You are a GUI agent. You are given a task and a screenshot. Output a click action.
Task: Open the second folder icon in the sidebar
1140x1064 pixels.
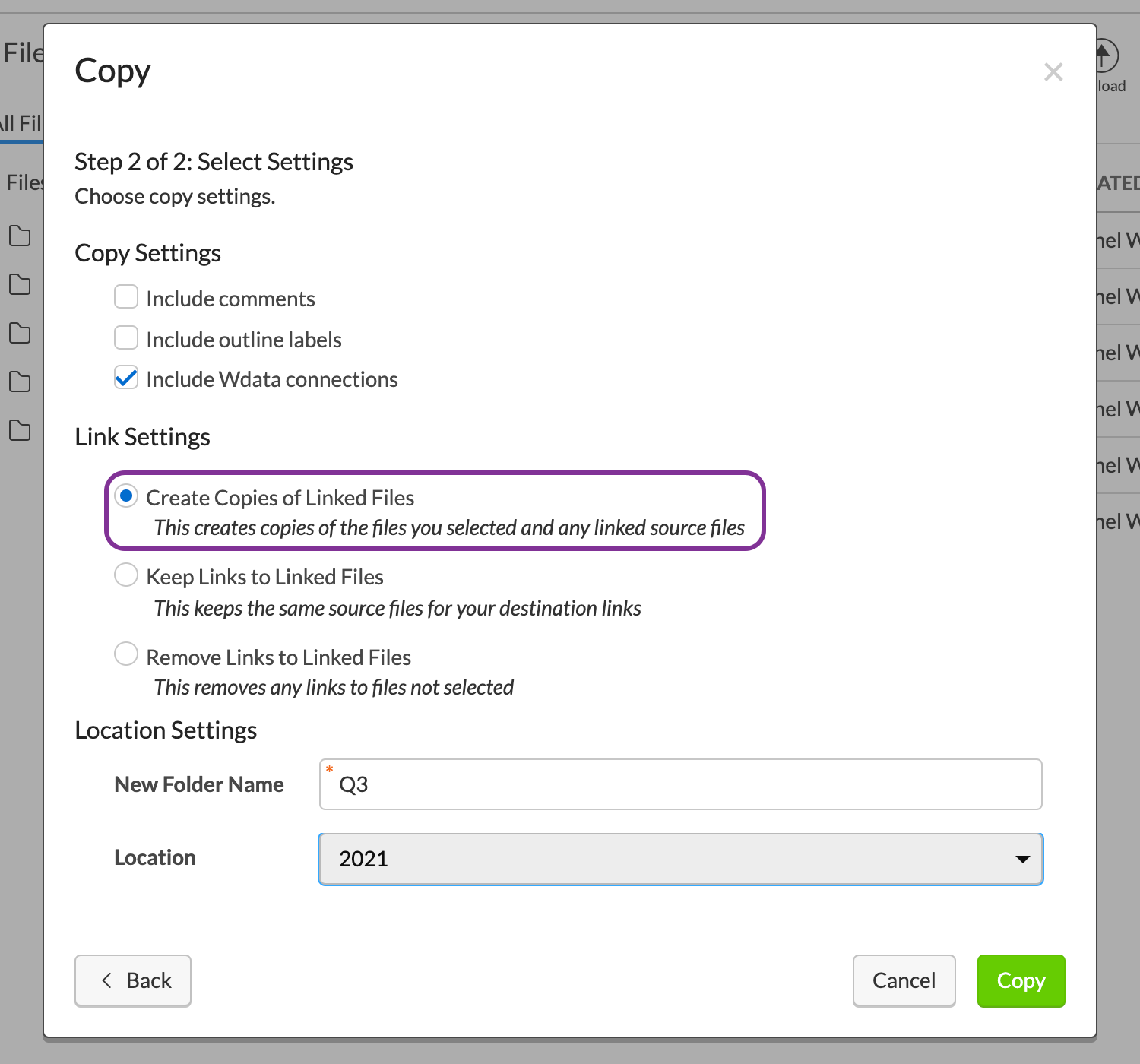click(x=20, y=285)
